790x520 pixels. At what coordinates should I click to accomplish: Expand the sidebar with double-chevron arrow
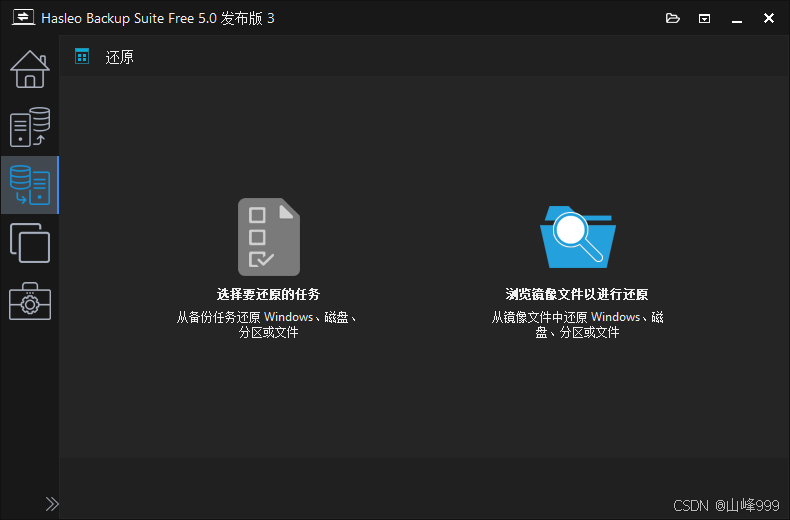coord(52,504)
